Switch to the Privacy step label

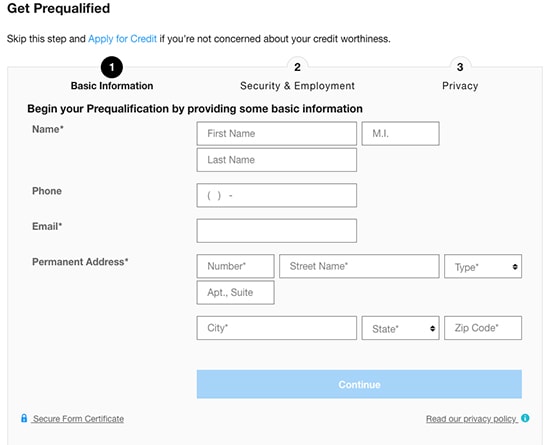click(460, 86)
